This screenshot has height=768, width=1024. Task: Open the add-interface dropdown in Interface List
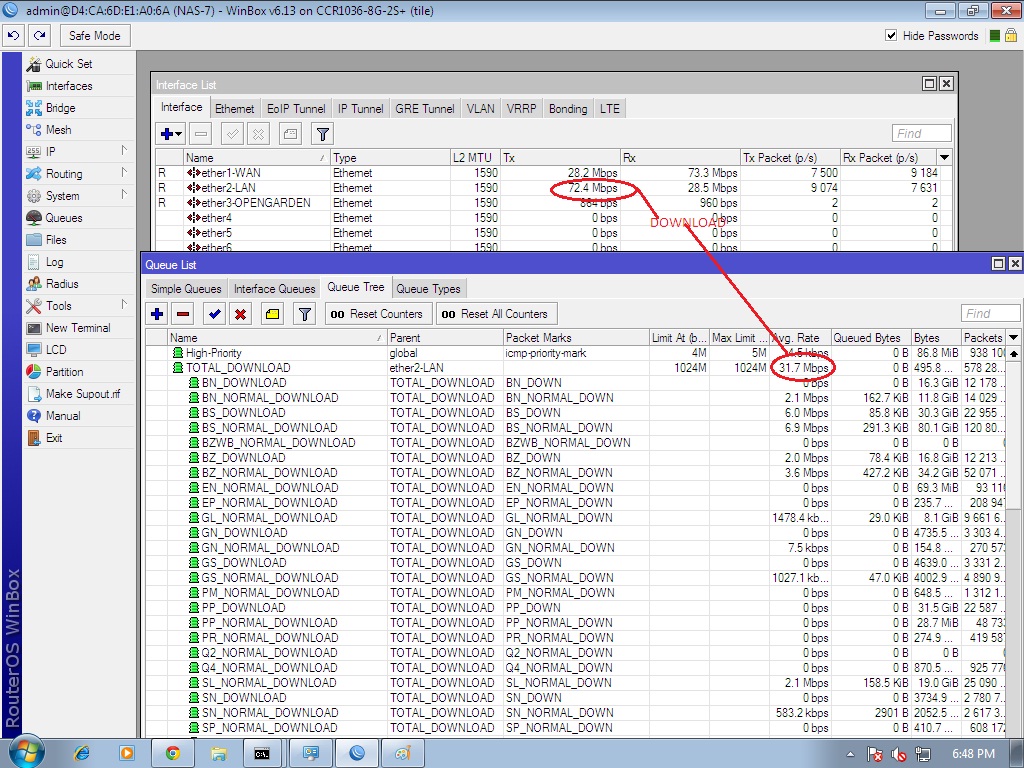point(168,133)
